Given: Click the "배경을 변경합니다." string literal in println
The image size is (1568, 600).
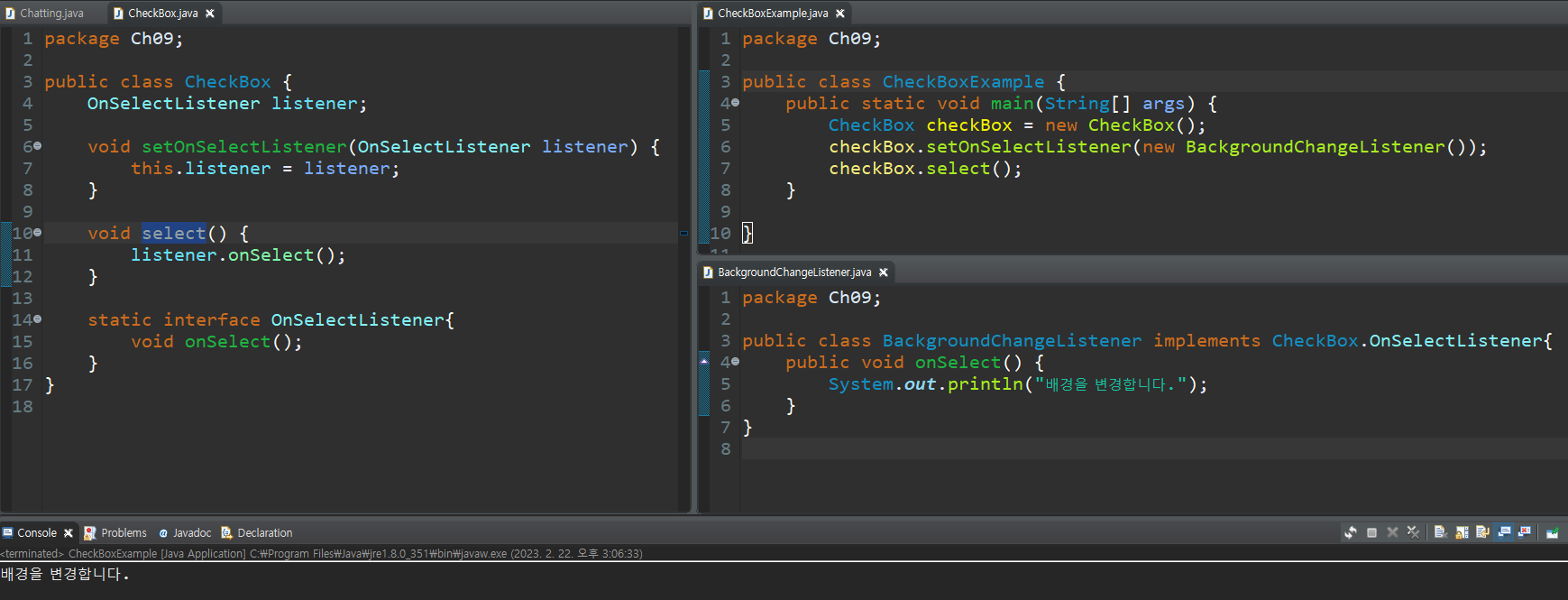Looking at the screenshot, I should 1111,383.
